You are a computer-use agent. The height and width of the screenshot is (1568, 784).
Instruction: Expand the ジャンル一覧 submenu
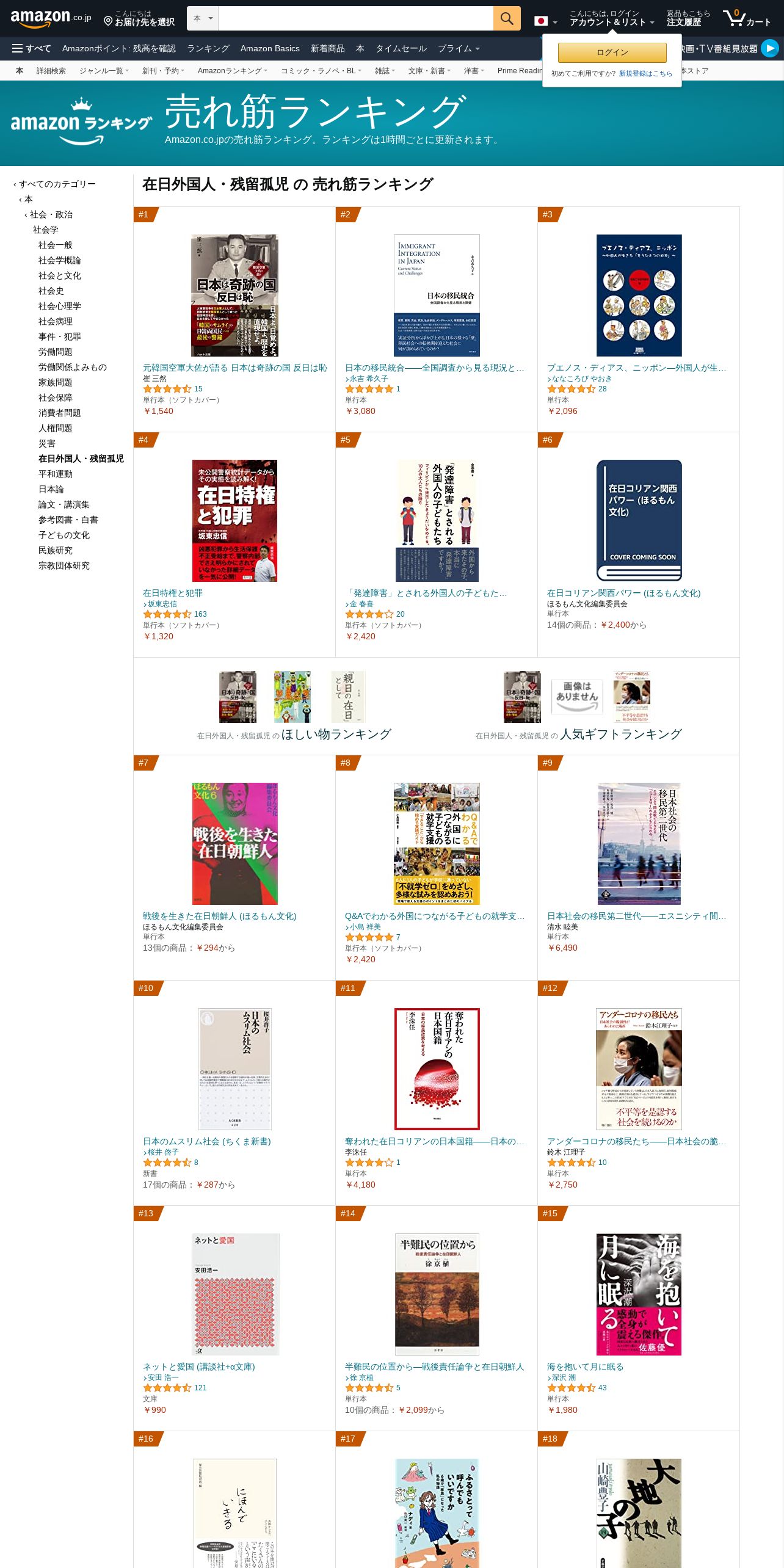[x=104, y=71]
